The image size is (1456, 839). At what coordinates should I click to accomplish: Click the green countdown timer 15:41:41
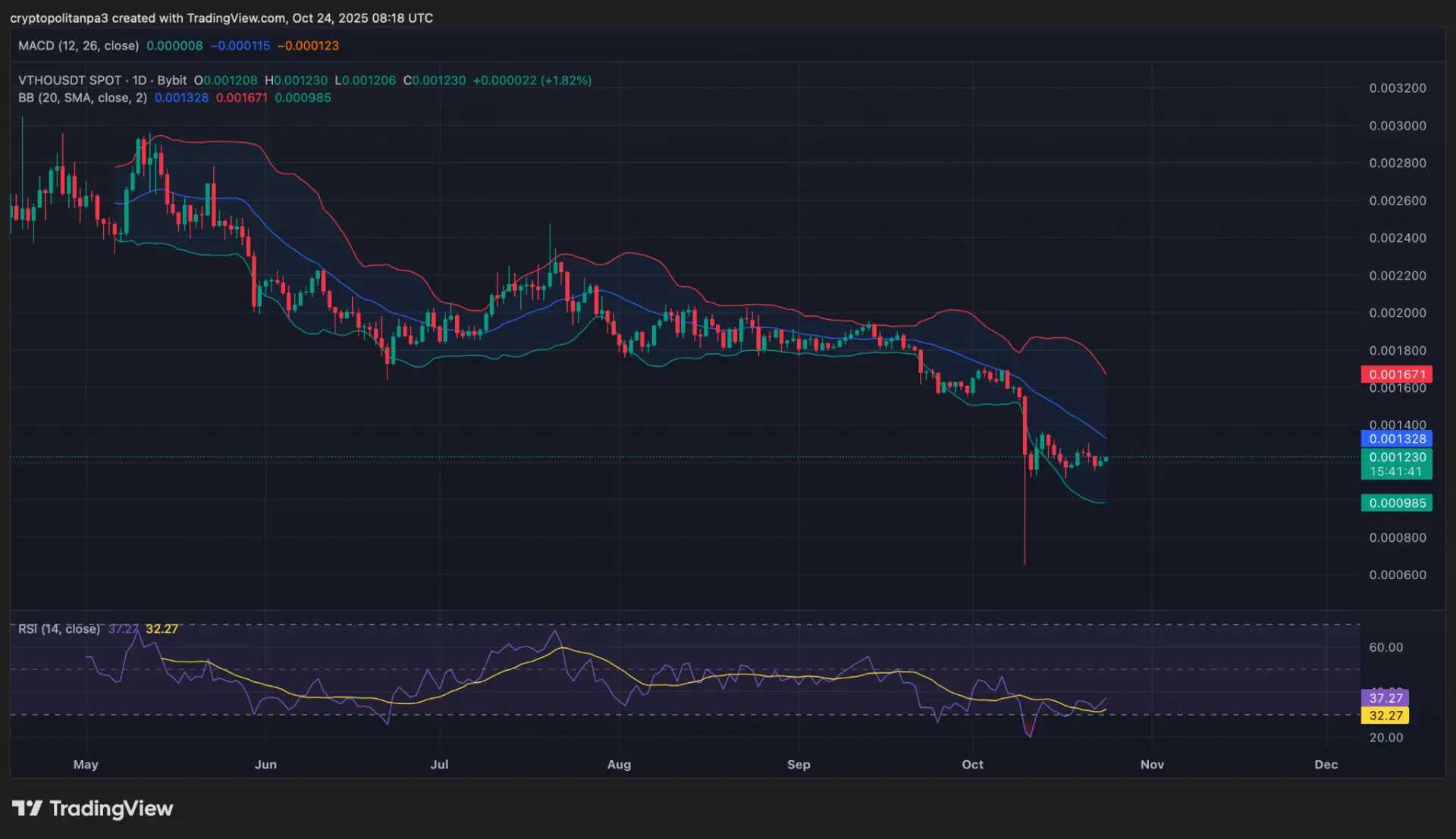1396,469
